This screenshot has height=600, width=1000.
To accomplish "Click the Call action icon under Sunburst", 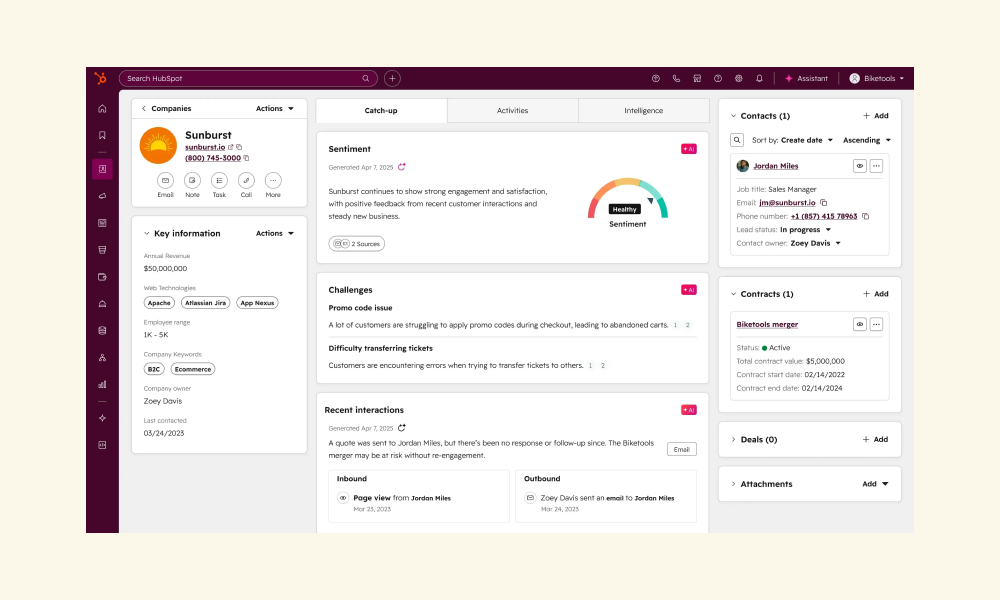I will pos(246,180).
